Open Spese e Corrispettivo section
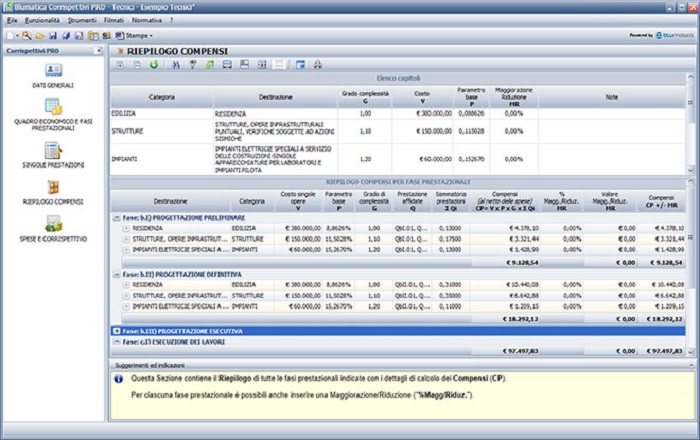The height and width of the screenshot is (440, 700). click(54, 225)
